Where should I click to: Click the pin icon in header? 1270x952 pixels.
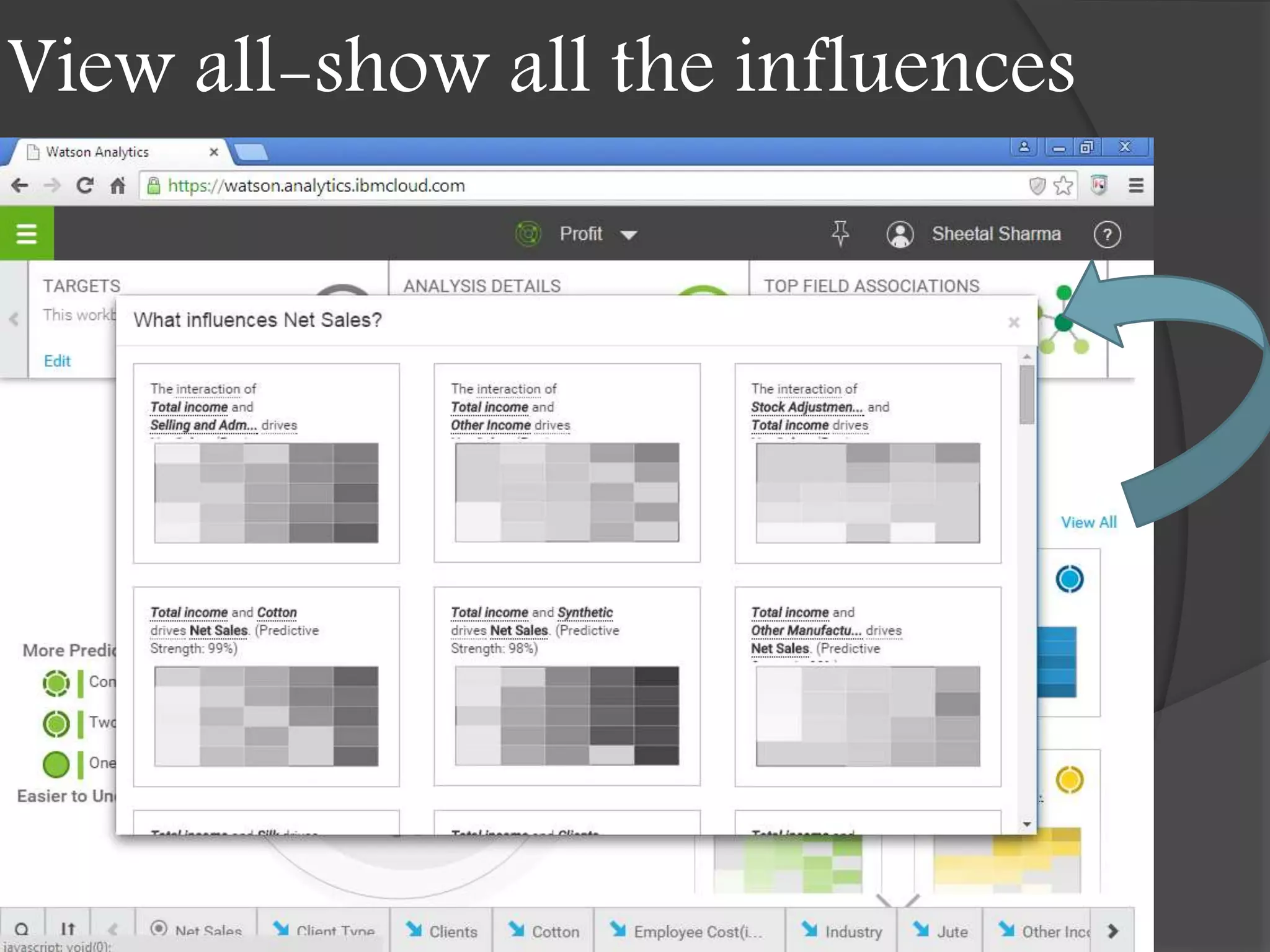[x=840, y=234]
